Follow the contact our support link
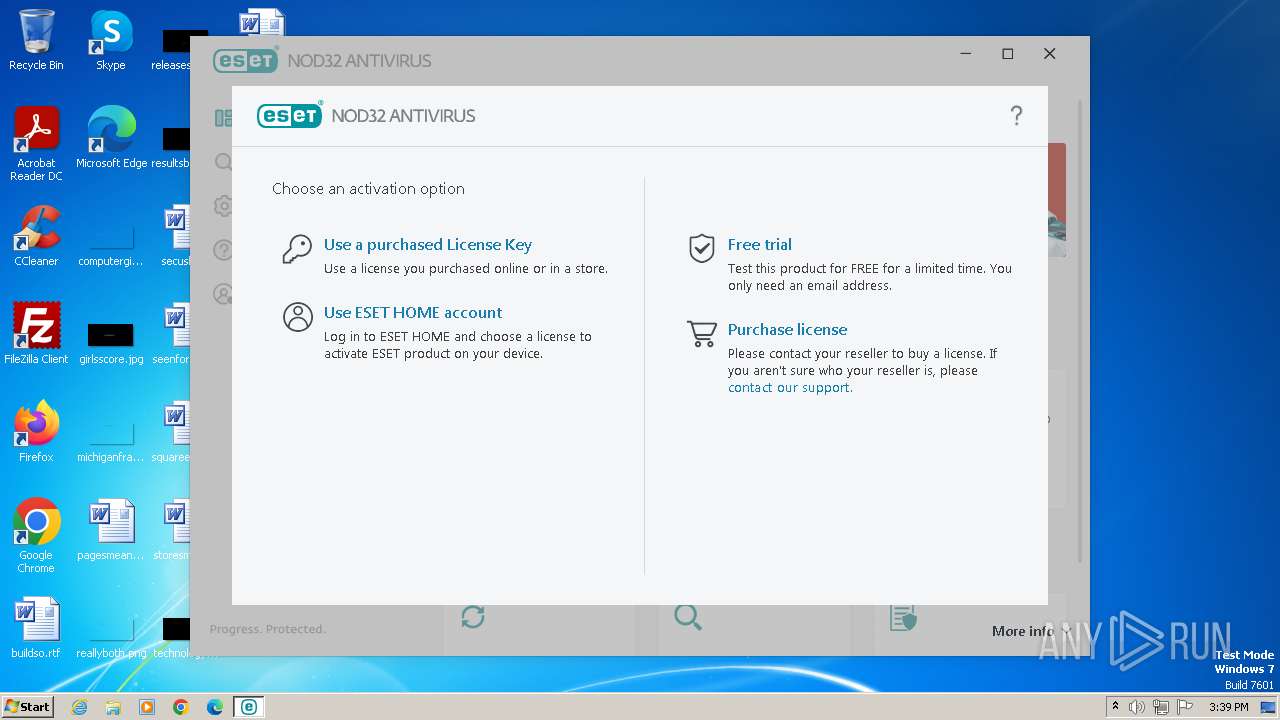Viewport: 1280px width, 720px height. pyautogui.click(x=790, y=387)
